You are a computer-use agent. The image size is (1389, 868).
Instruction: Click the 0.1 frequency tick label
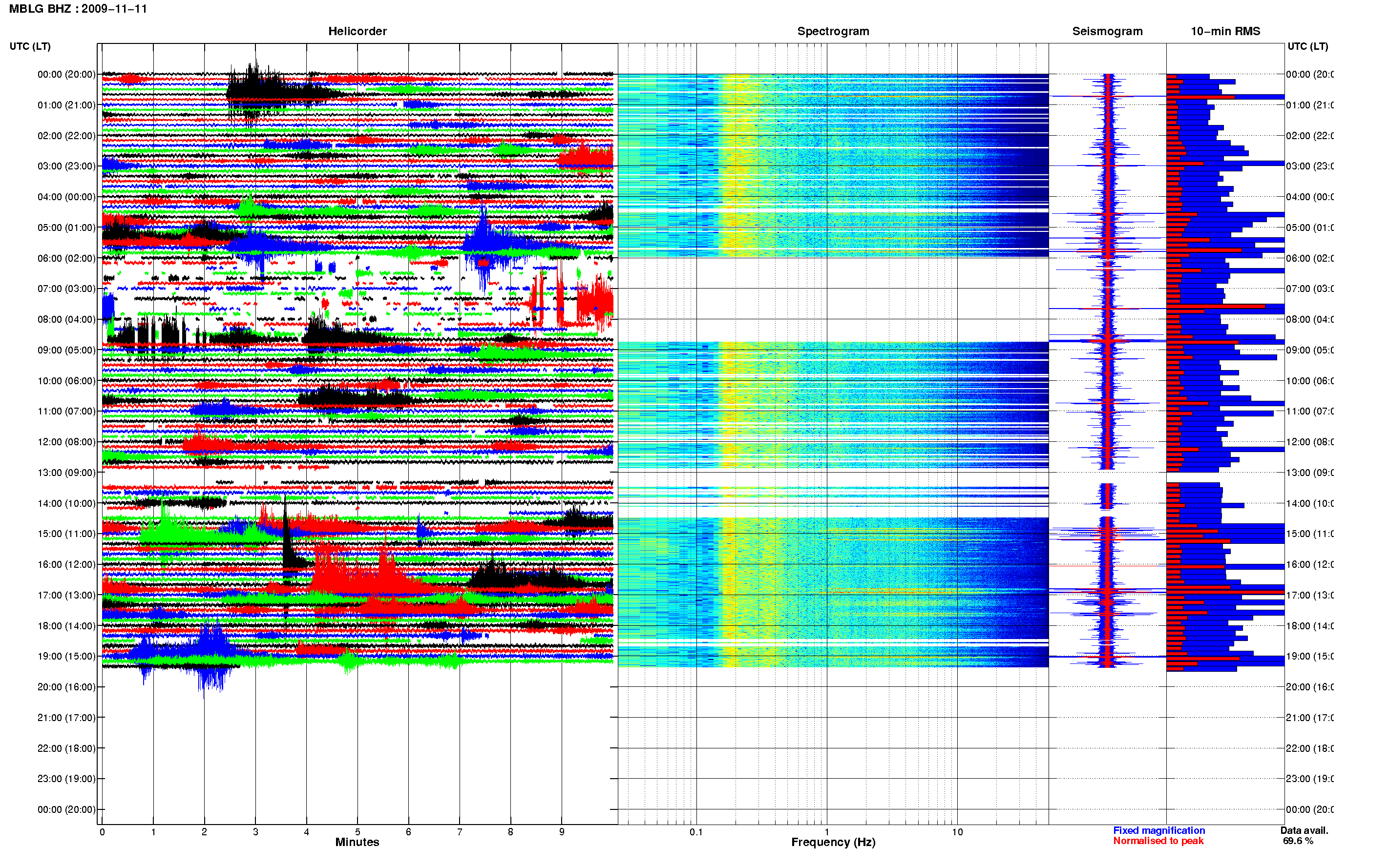pos(696,832)
